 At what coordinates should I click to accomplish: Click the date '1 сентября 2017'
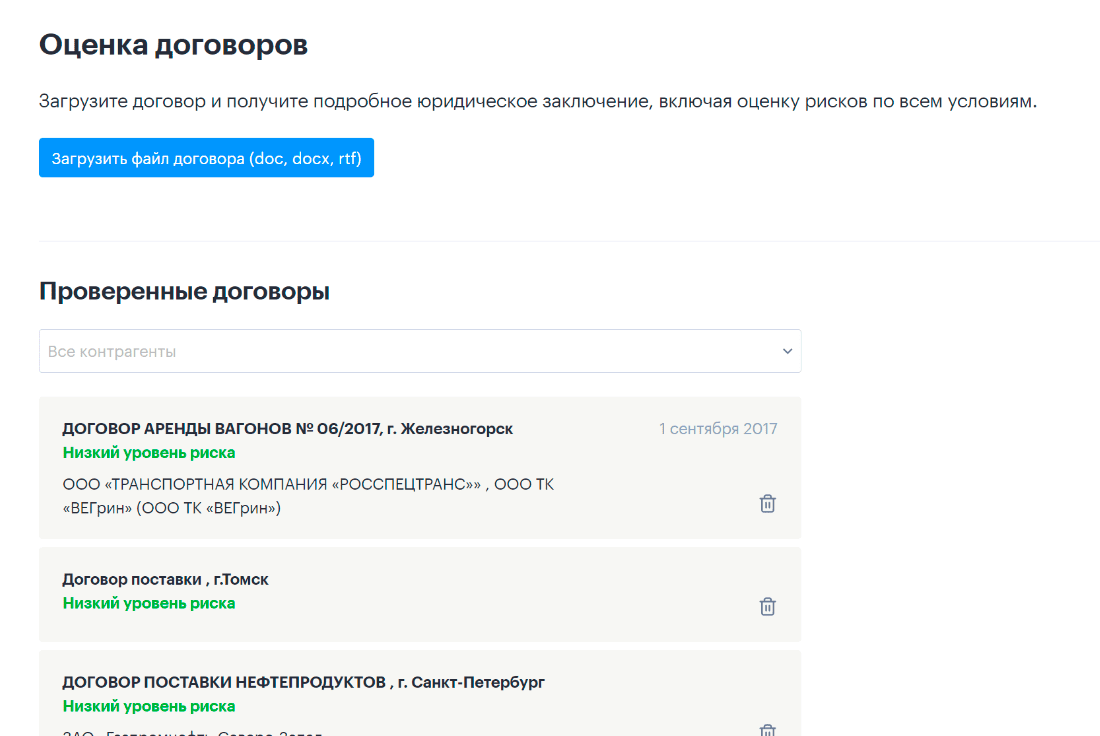click(717, 429)
